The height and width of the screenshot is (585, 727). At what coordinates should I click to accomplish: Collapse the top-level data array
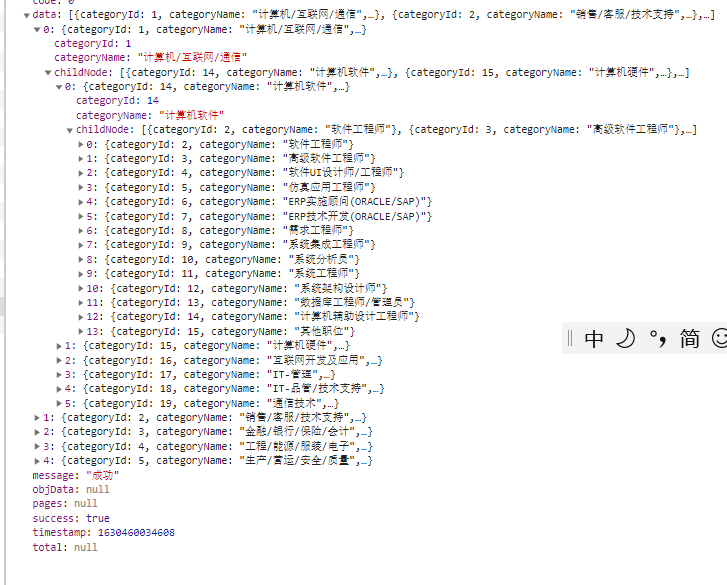[x=26, y=15]
